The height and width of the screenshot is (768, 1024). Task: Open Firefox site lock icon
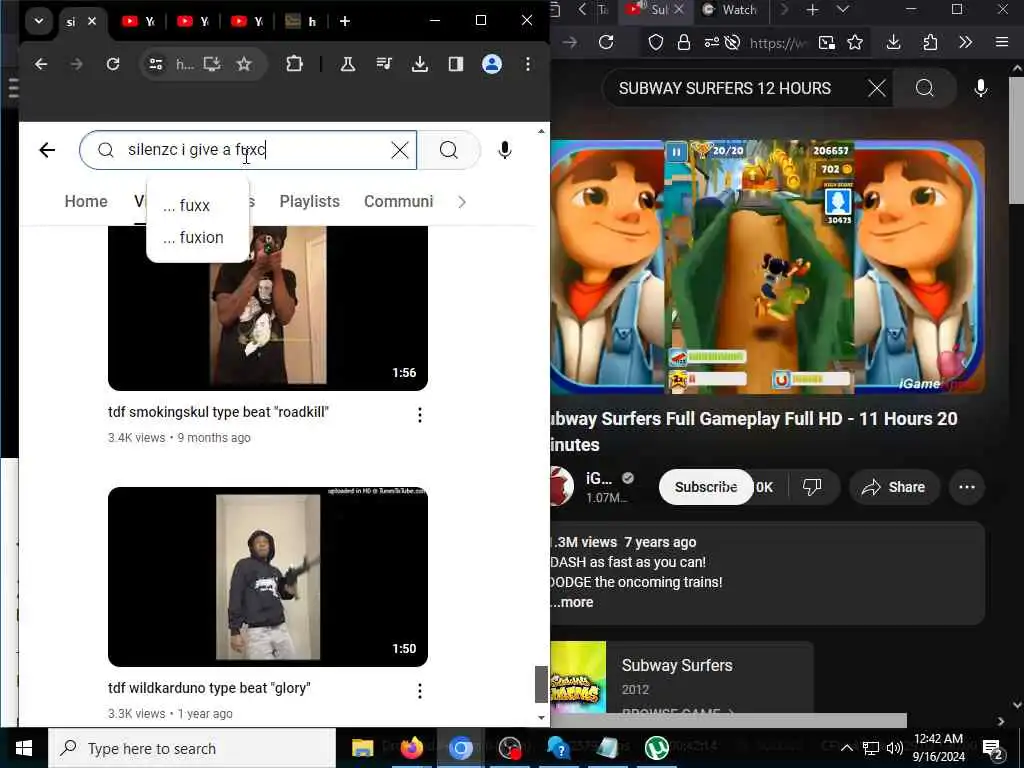[683, 42]
